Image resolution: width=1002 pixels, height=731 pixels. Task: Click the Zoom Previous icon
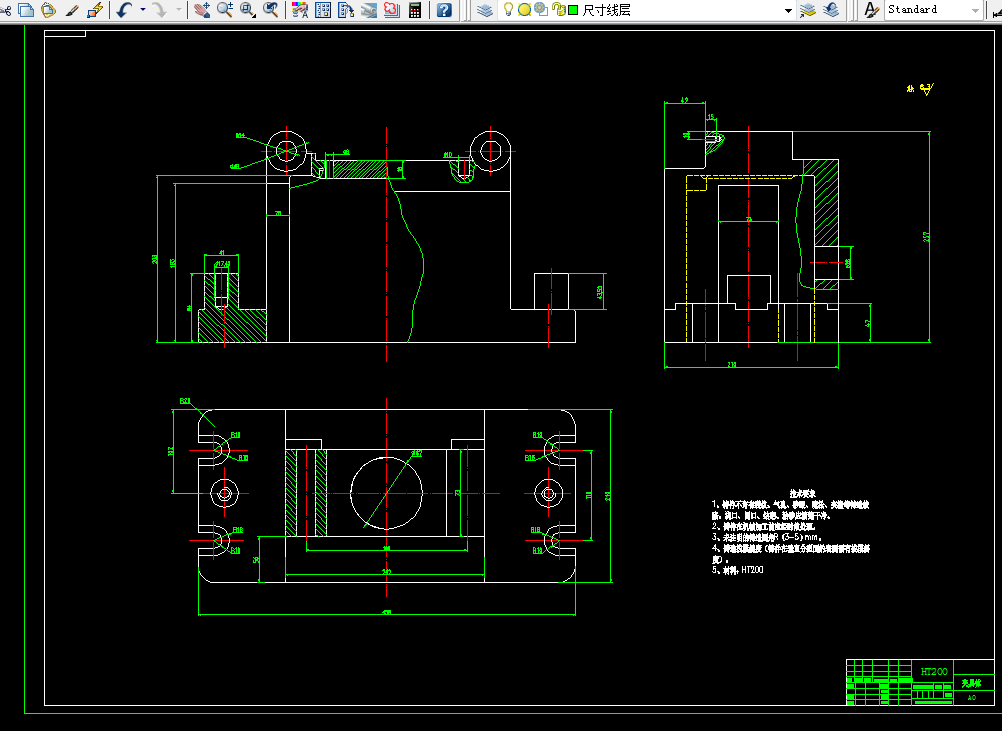[271, 10]
